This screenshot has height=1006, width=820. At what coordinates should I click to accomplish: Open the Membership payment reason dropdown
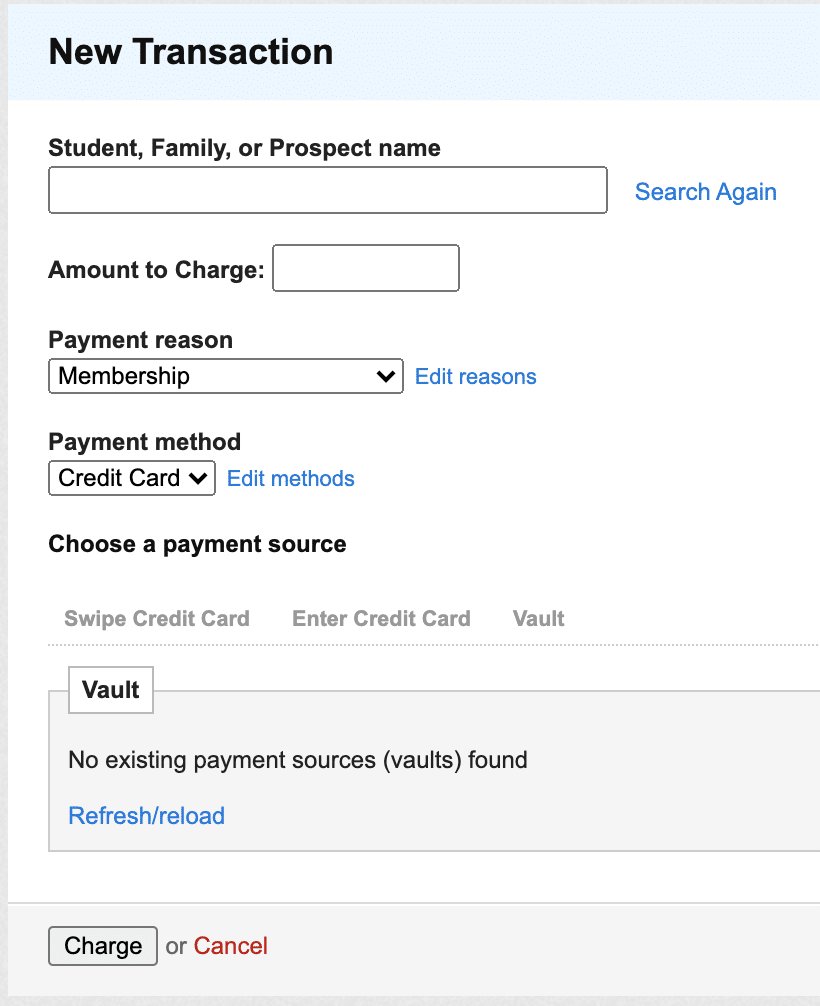point(226,376)
